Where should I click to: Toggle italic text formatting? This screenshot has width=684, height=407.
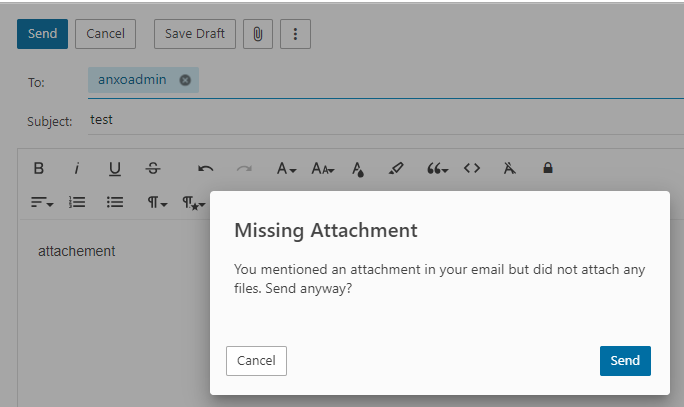(x=76, y=168)
